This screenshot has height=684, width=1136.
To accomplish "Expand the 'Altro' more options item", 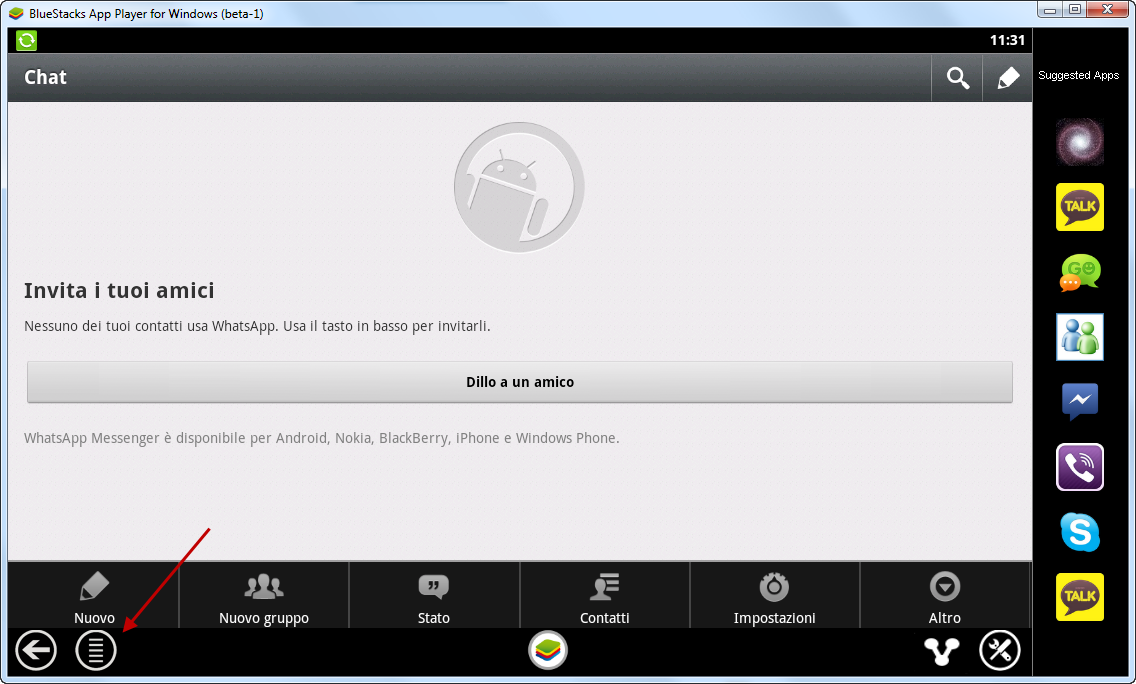I will [945, 596].
